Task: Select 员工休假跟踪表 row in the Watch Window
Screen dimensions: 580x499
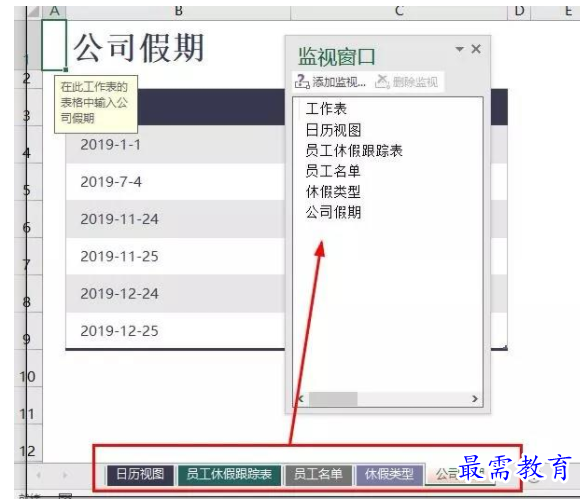Action: pos(354,151)
